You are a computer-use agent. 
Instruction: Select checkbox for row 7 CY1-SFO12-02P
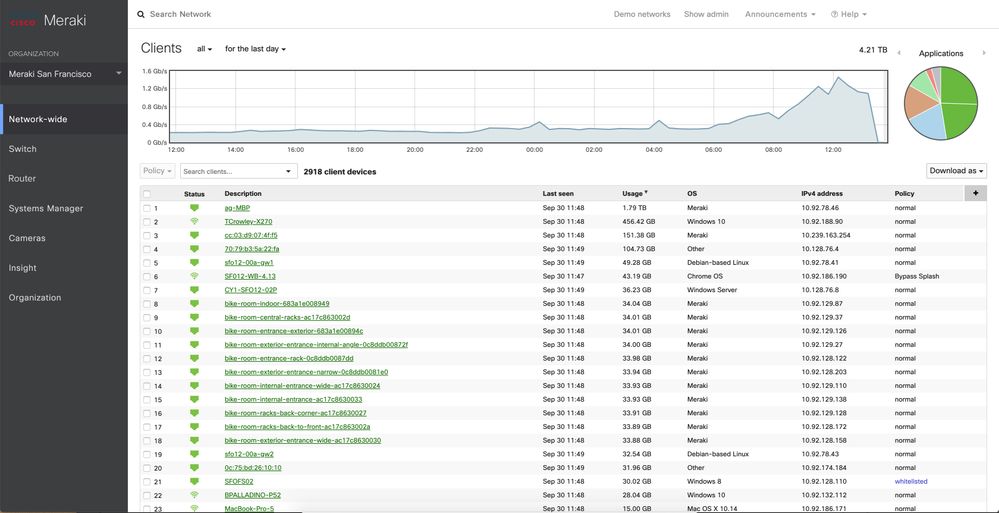tap(147, 291)
